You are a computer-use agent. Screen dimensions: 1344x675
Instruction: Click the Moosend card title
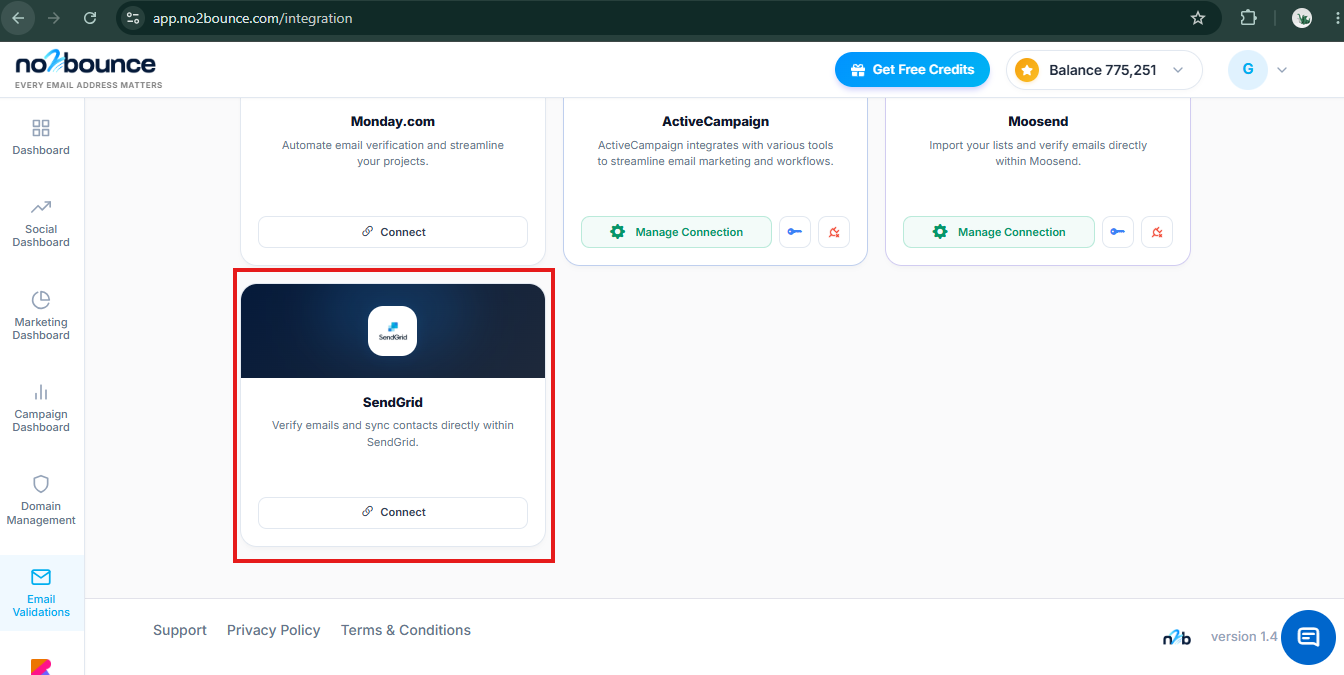point(1038,121)
